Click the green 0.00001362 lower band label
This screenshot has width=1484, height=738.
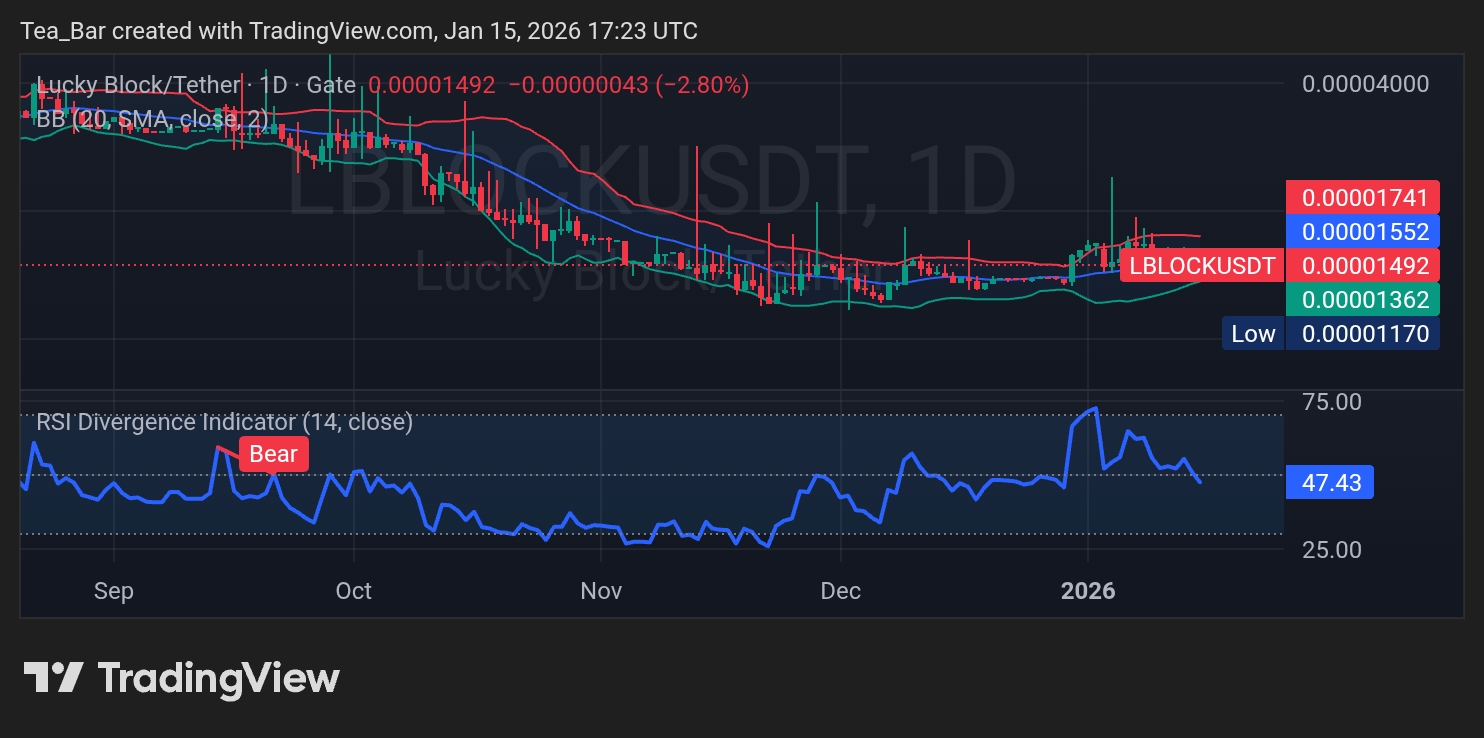(1363, 299)
